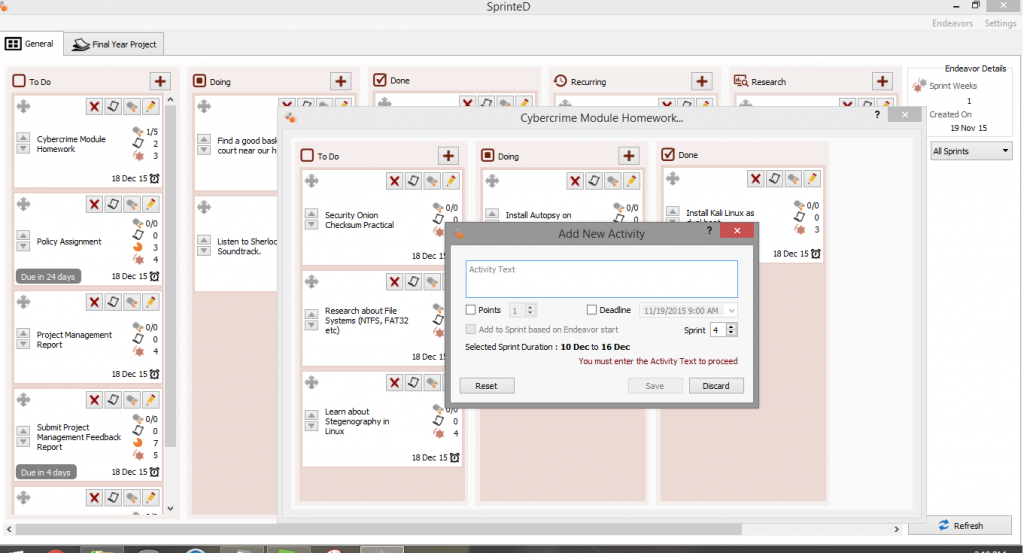
Task: Edit Policy Assignment with the pencil icon
Action: coord(150,204)
